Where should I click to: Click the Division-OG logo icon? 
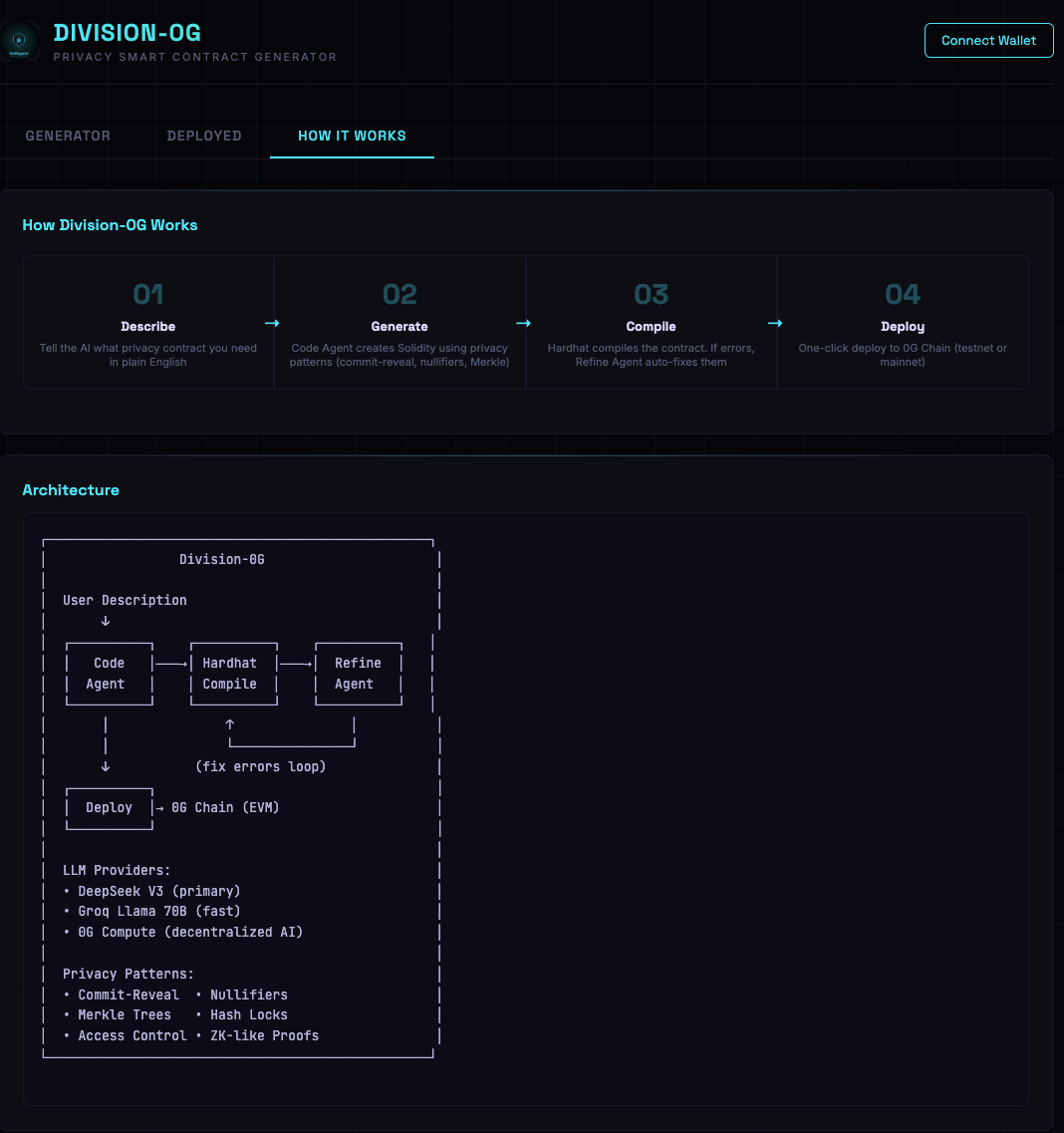(x=19, y=41)
